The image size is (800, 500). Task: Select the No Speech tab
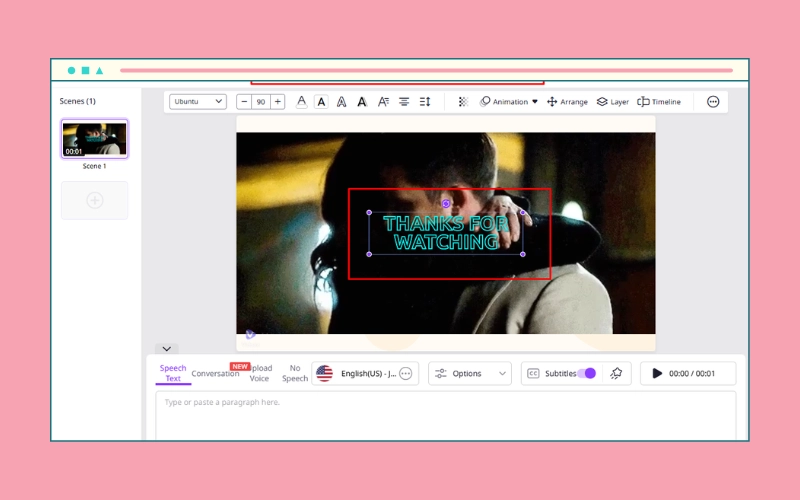295,373
